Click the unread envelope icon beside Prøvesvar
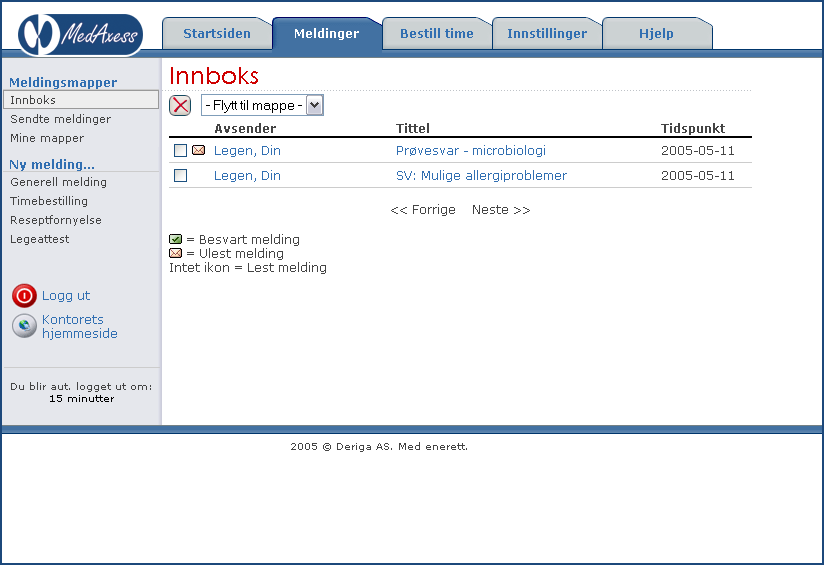Image resolution: width=824 pixels, height=565 pixels. point(198,151)
